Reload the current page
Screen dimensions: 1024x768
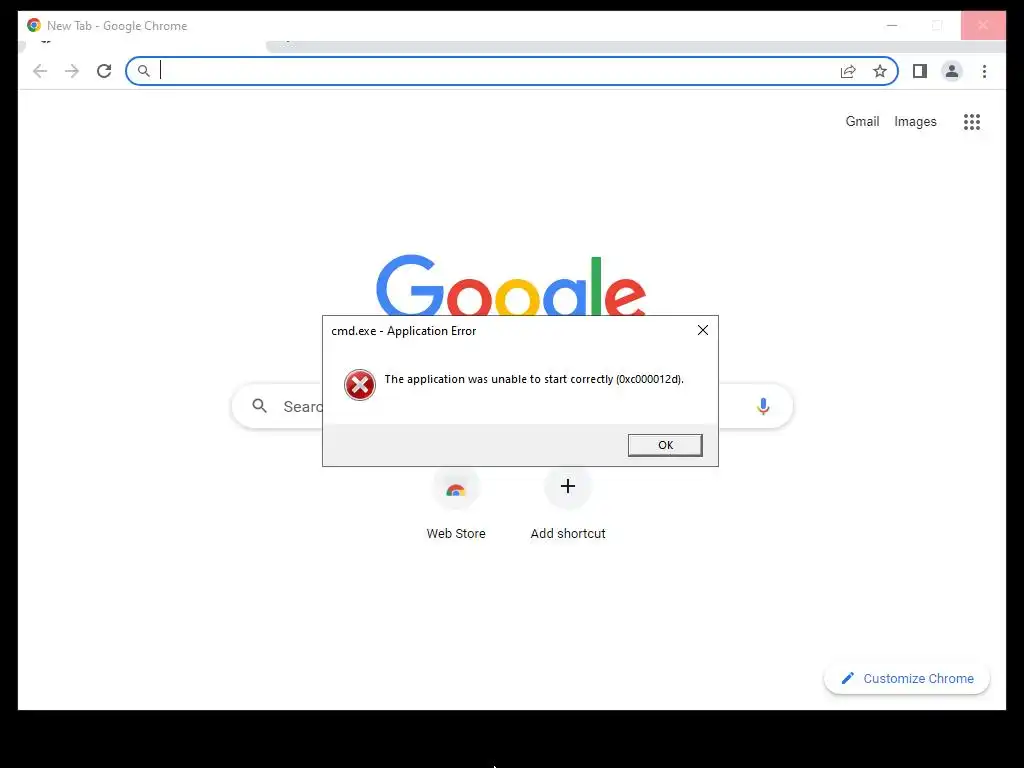click(x=104, y=71)
